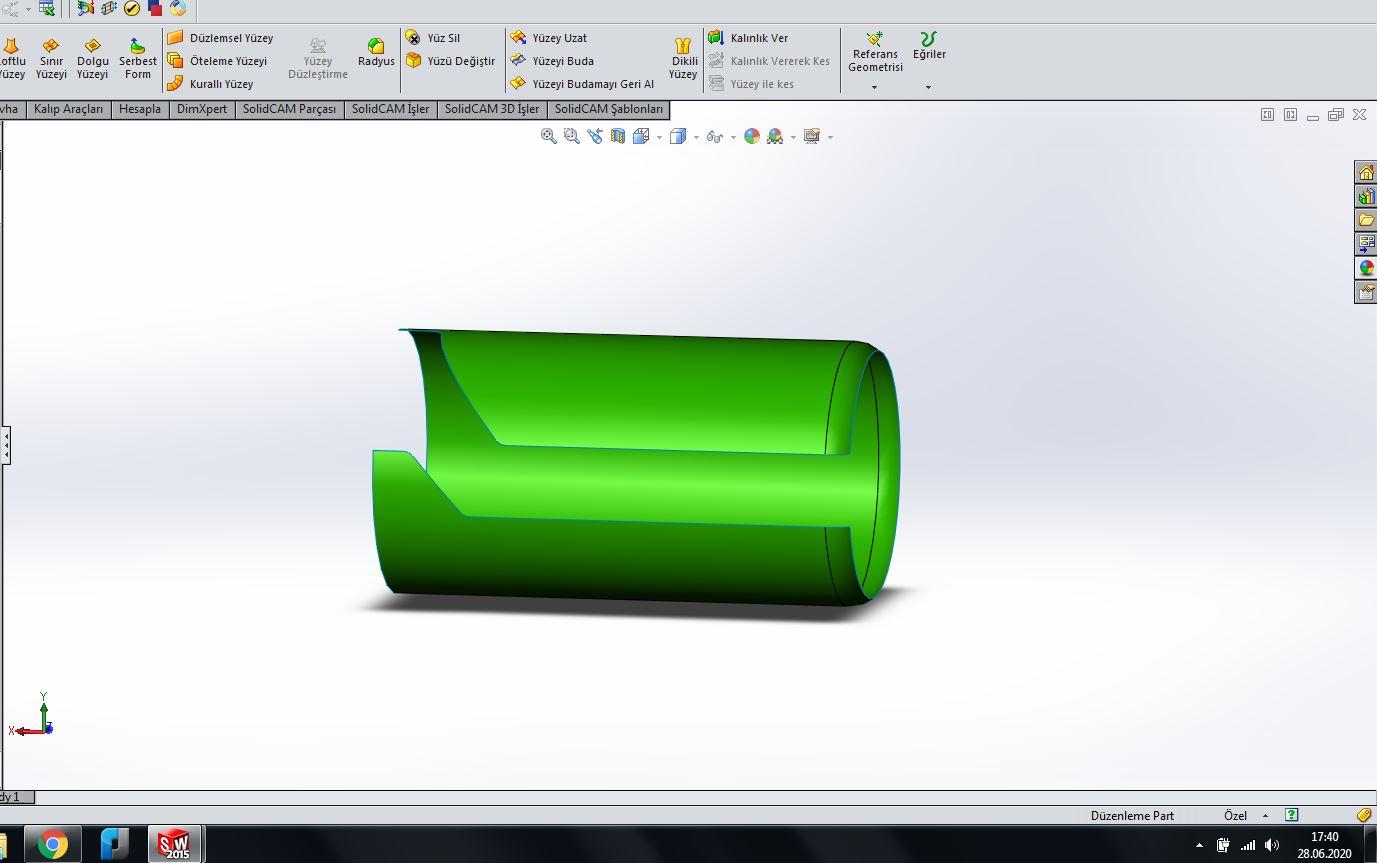Choose the Serbest Form tool
Viewport: 1377px width, 863px height.
[138, 59]
